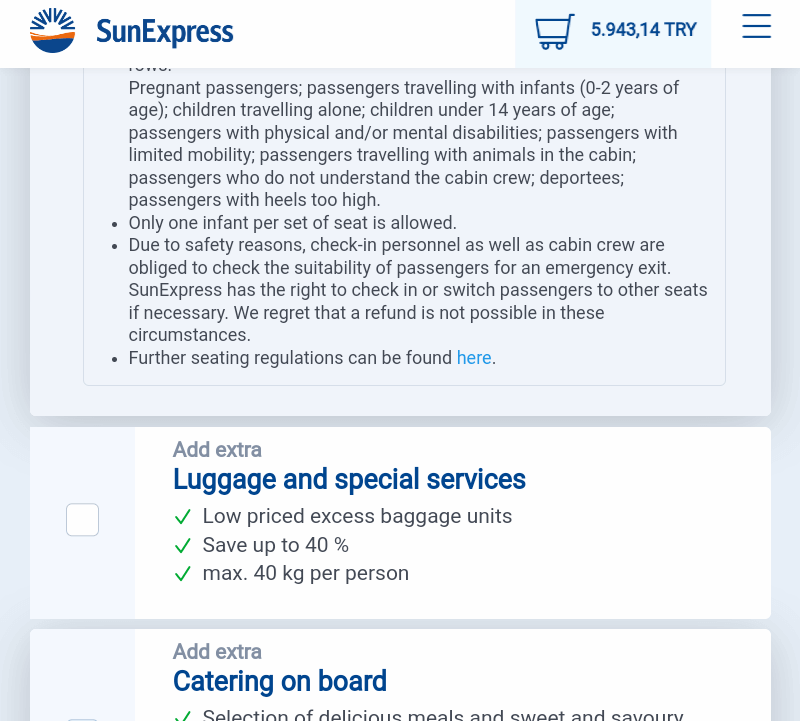Select "Add extra" label above Luggage heading
The image size is (800, 721).
[x=217, y=450]
